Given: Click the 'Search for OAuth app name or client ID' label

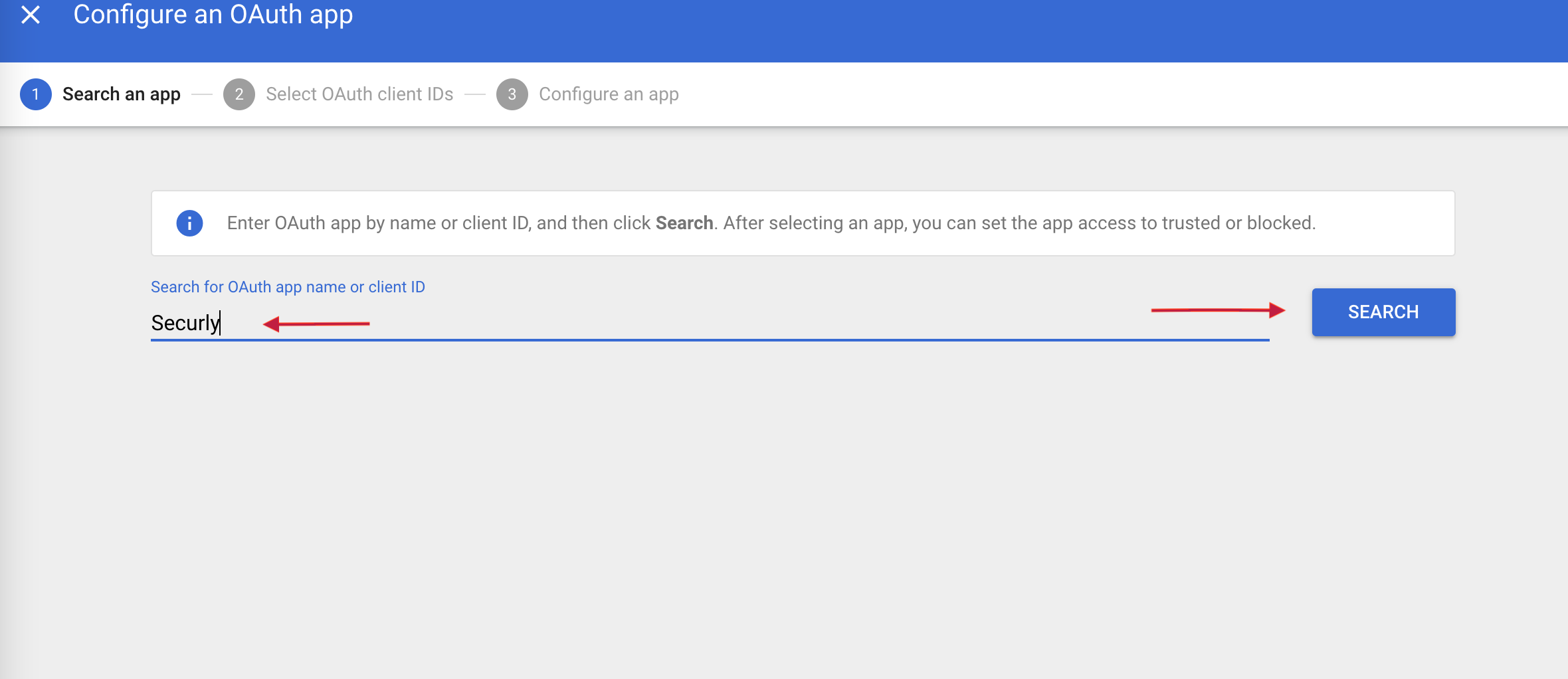Looking at the screenshot, I should [x=288, y=287].
